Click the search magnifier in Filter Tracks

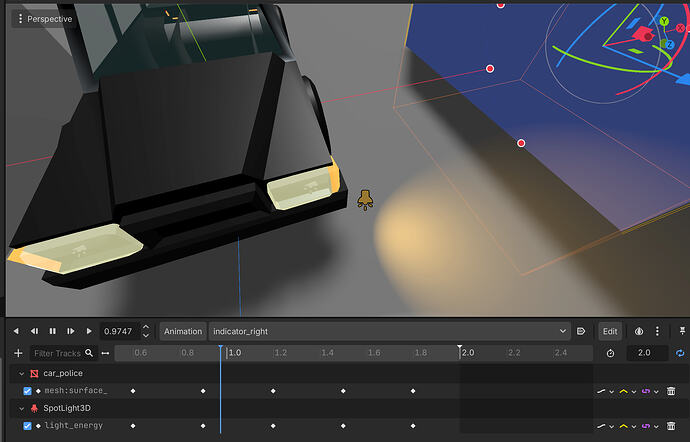[x=89, y=353]
